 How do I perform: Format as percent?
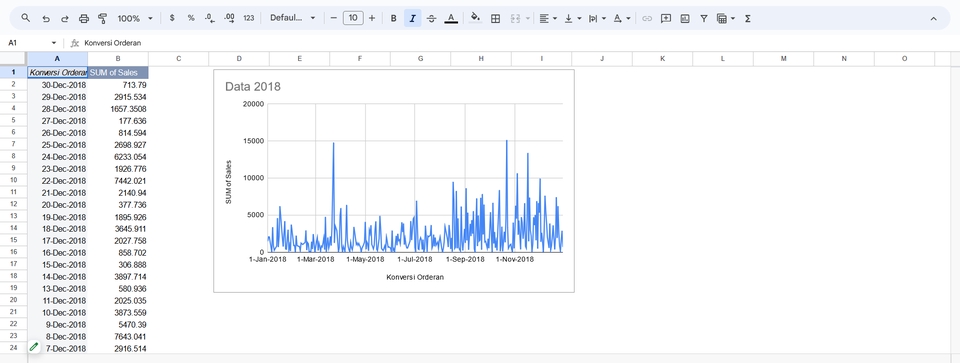(x=191, y=18)
